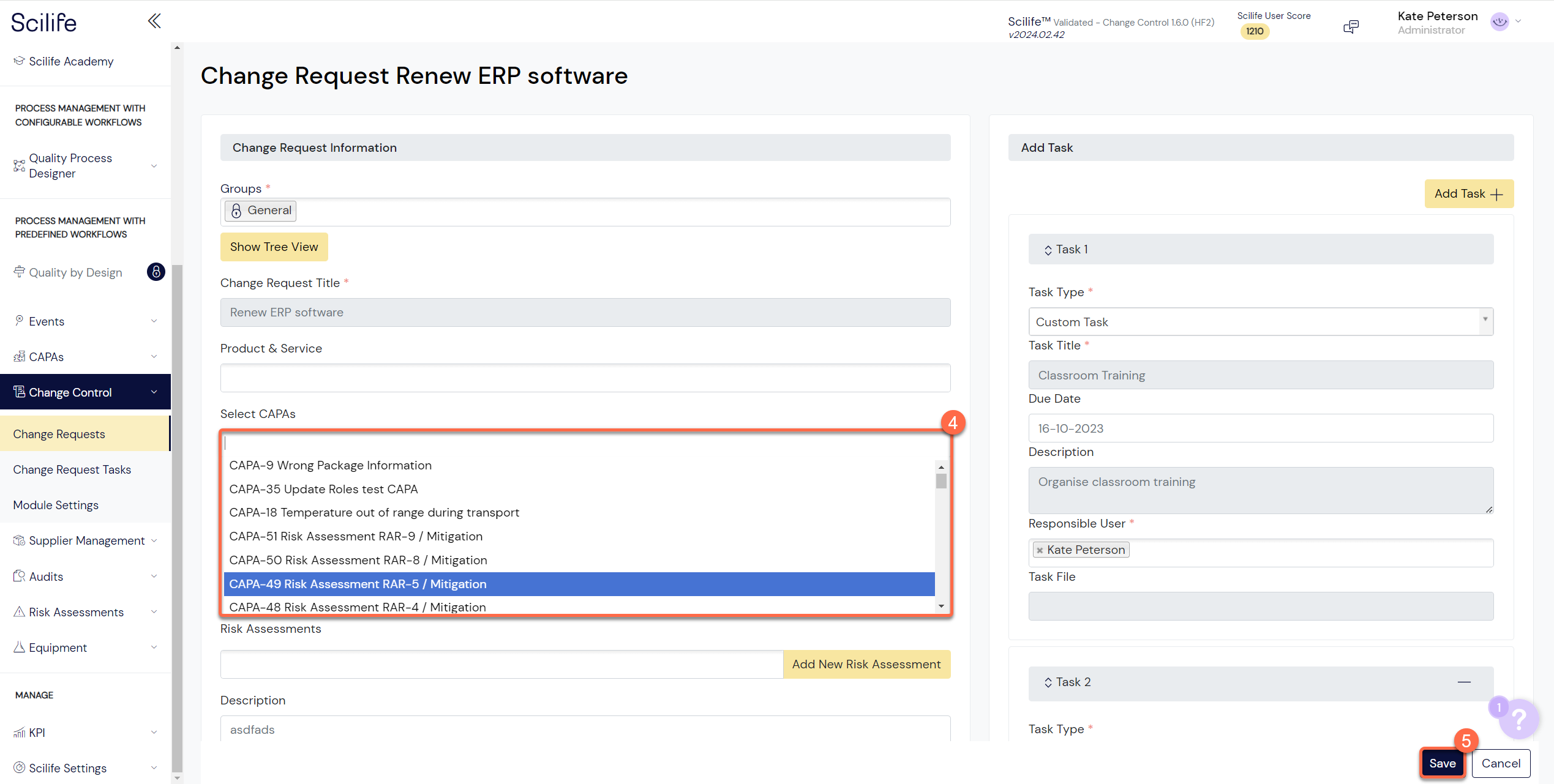This screenshot has width=1554, height=784.
Task: Open the chat messages icon in the header
Action: [x=1351, y=26]
